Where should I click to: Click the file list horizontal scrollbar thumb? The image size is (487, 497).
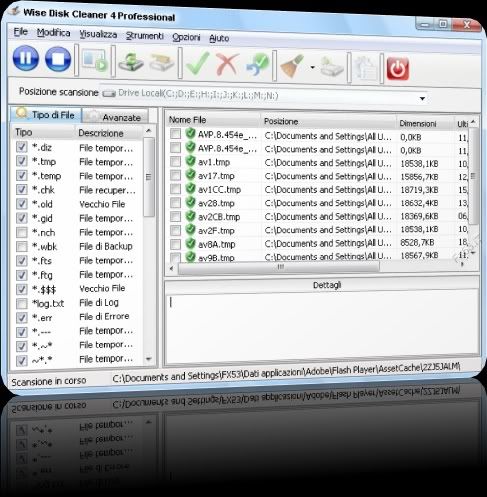(x=279, y=267)
